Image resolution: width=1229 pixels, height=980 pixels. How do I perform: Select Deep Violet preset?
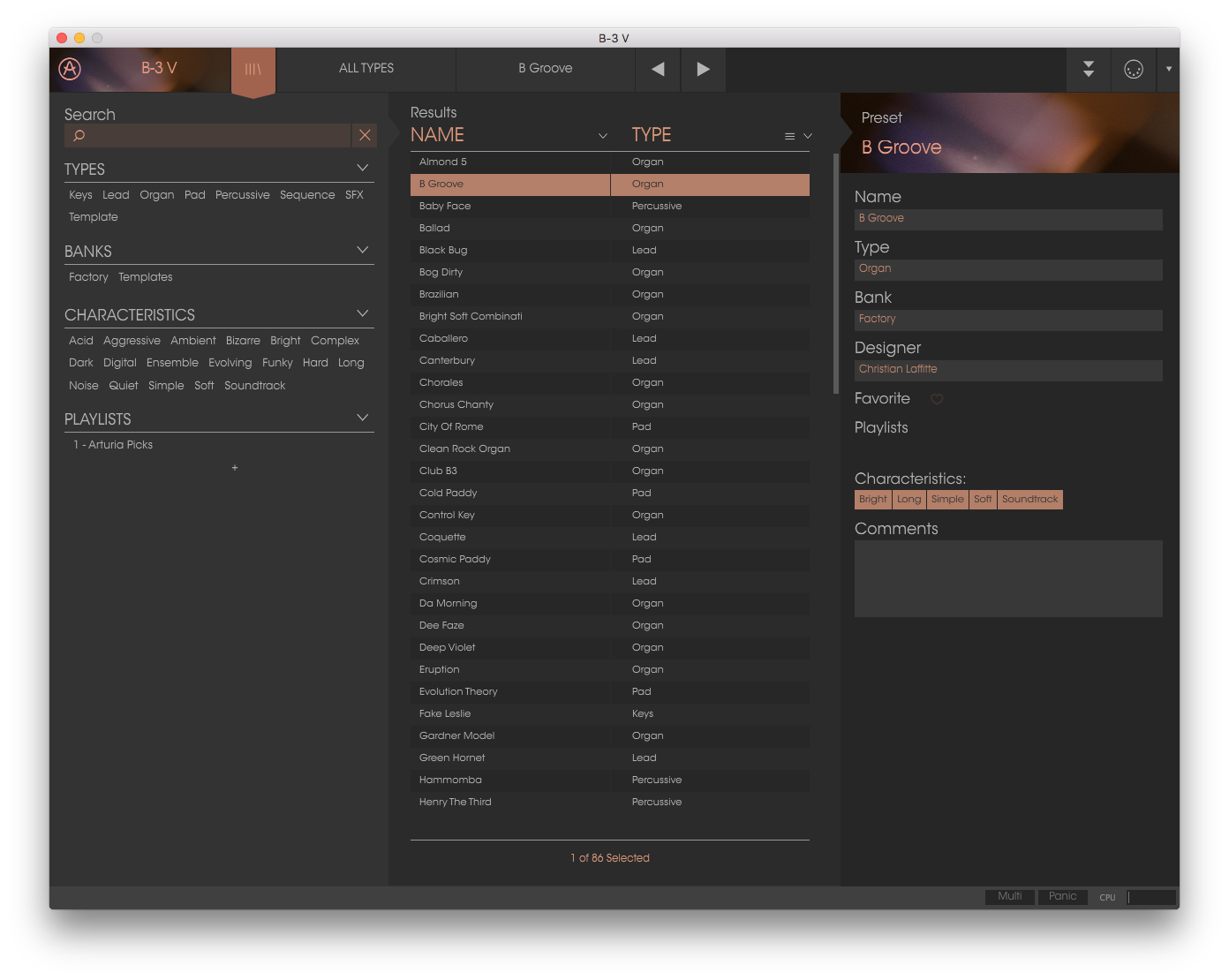(610, 648)
